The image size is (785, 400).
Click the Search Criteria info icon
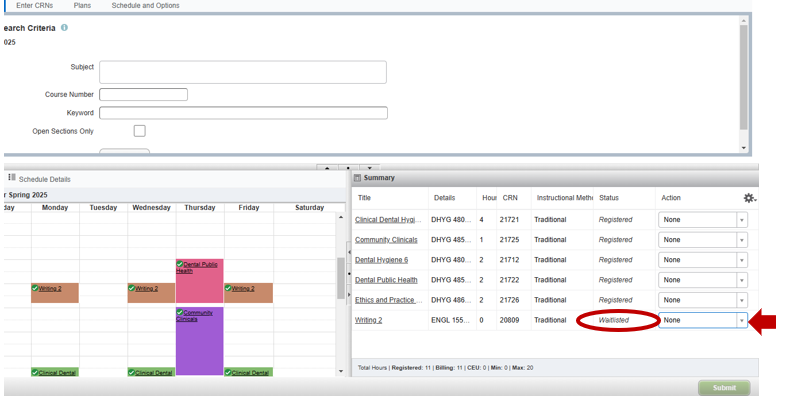(x=65, y=28)
